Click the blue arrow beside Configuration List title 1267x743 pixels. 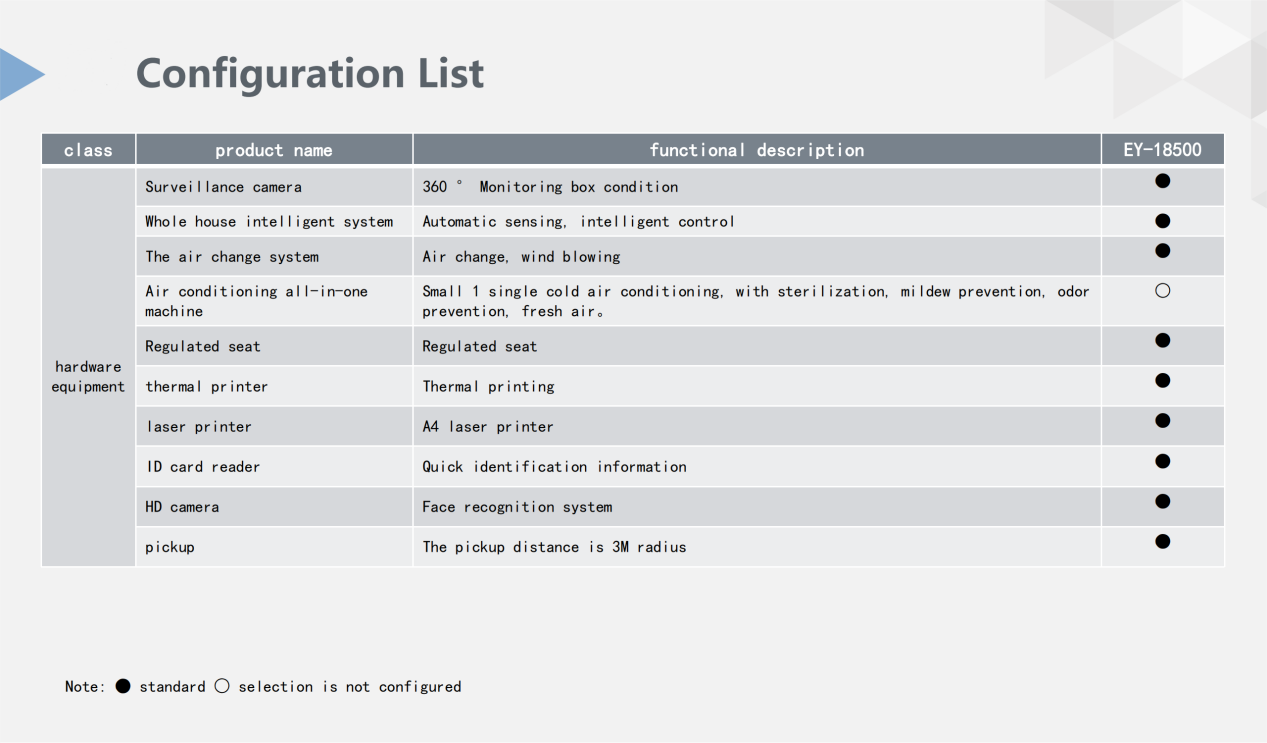click(22, 74)
